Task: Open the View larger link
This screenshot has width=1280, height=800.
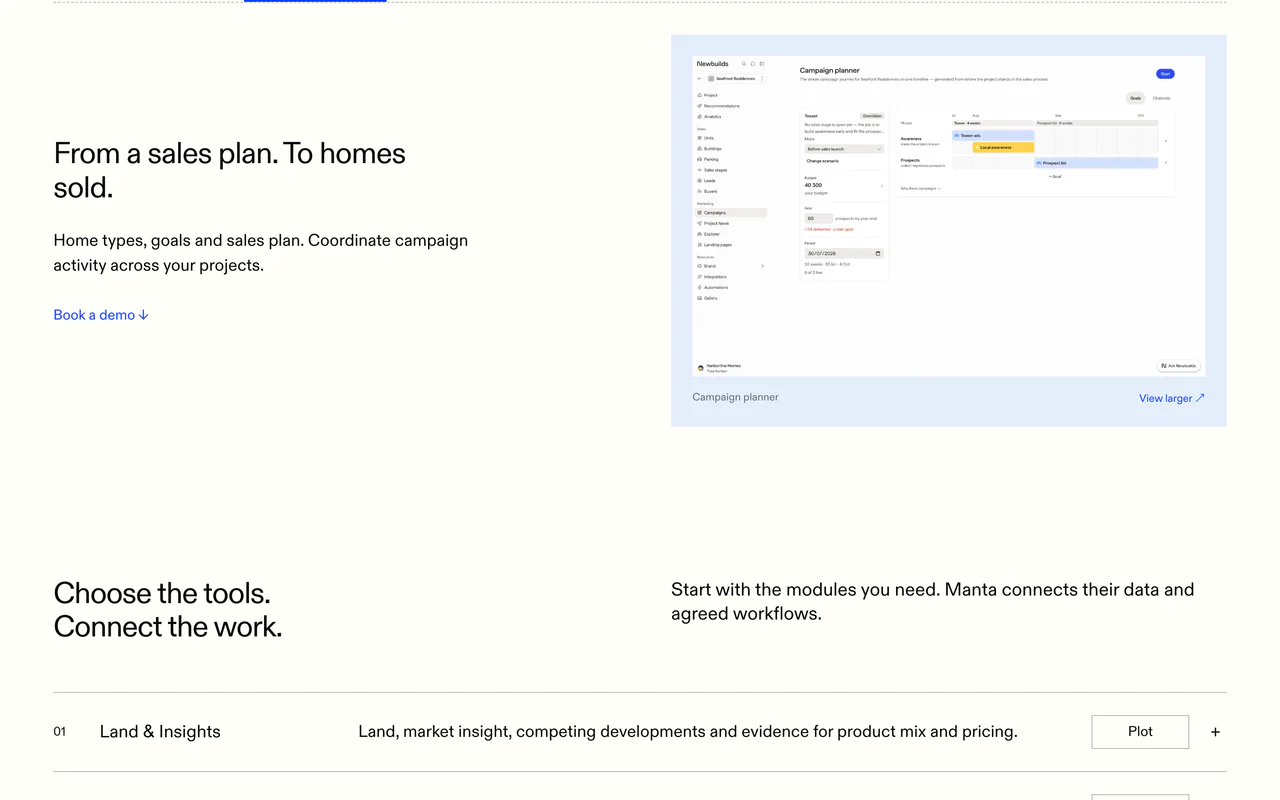Action: tap(1172, 398)
